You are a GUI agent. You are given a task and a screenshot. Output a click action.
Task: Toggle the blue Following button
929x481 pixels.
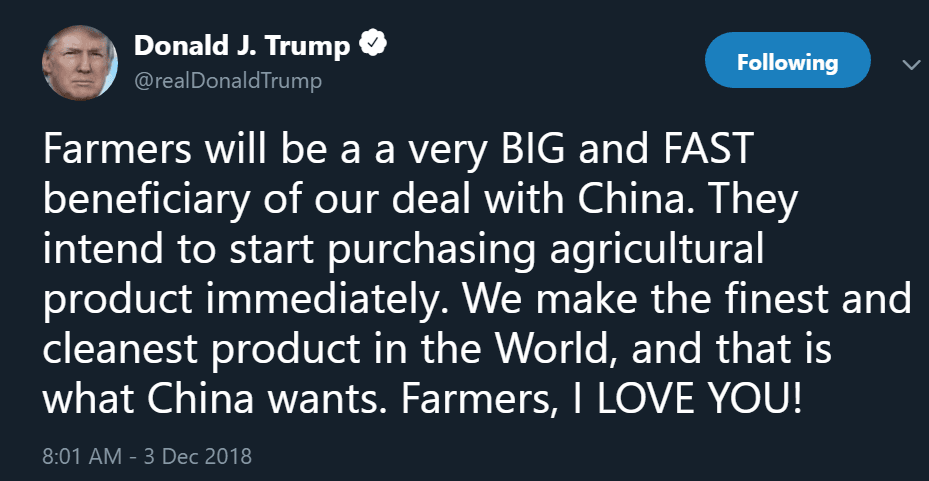(x=787, y=62)
